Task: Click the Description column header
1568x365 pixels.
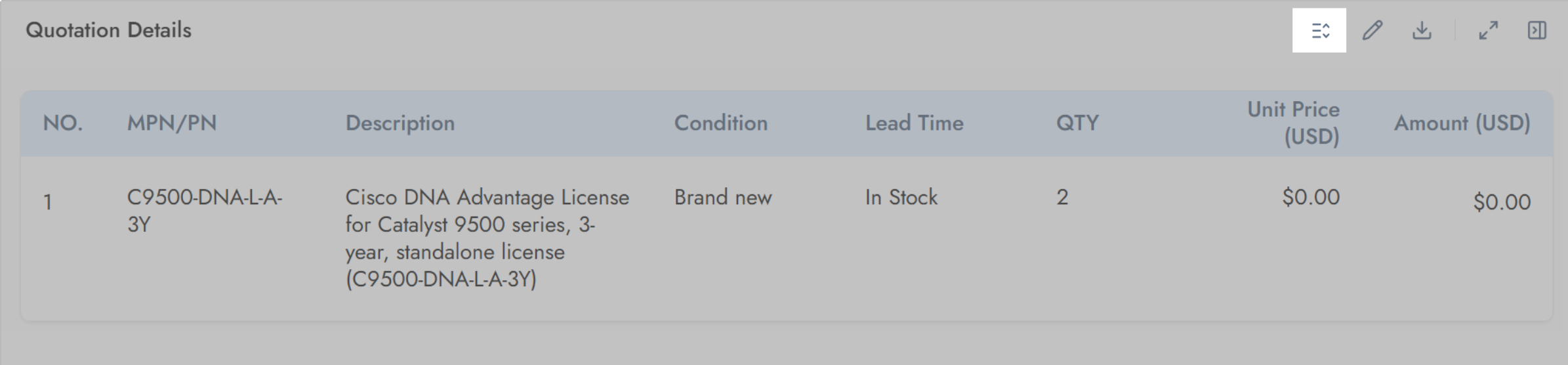Action: [400, 123]
